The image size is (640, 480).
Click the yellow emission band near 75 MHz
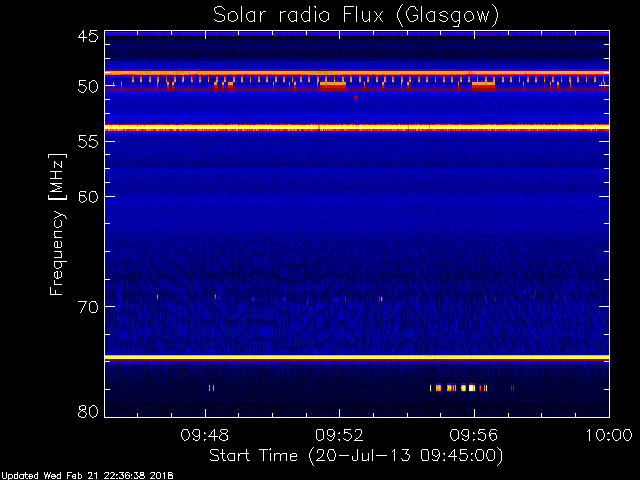[357, 358]
